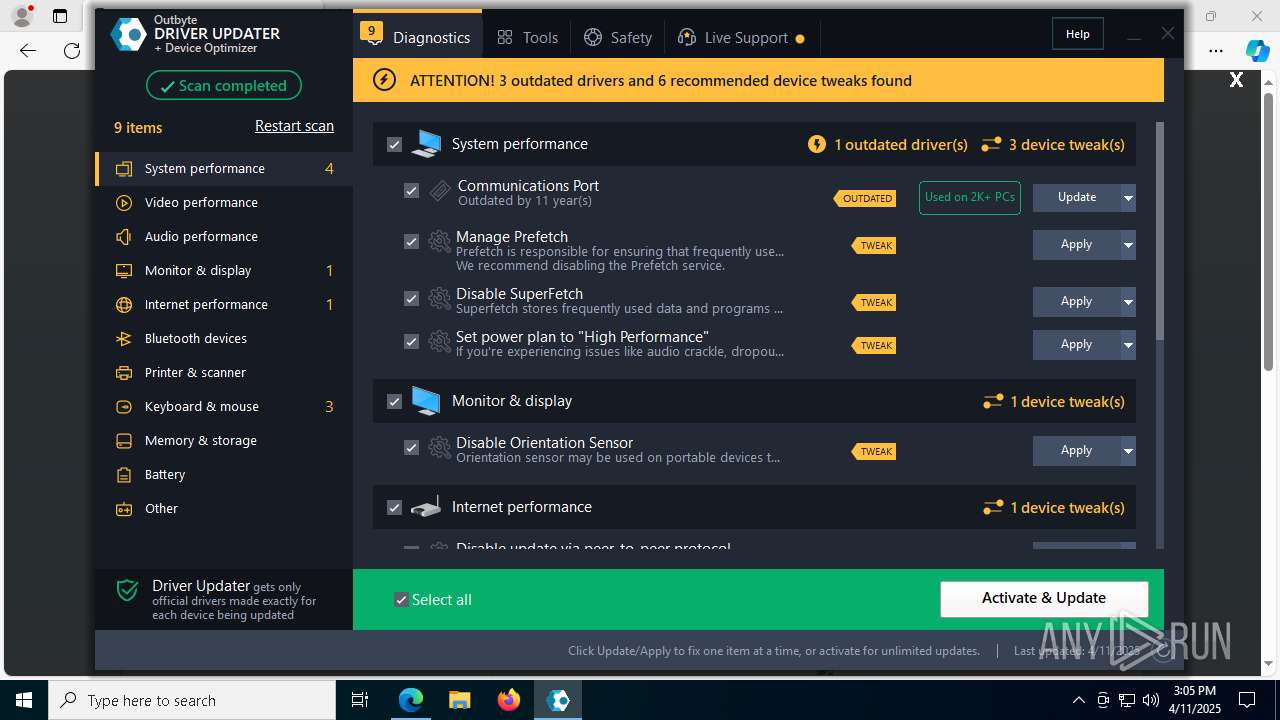The height and width of the screenshot is (720, 1280).
Task: Open Printer & scanner category
Action: (224, 372)
